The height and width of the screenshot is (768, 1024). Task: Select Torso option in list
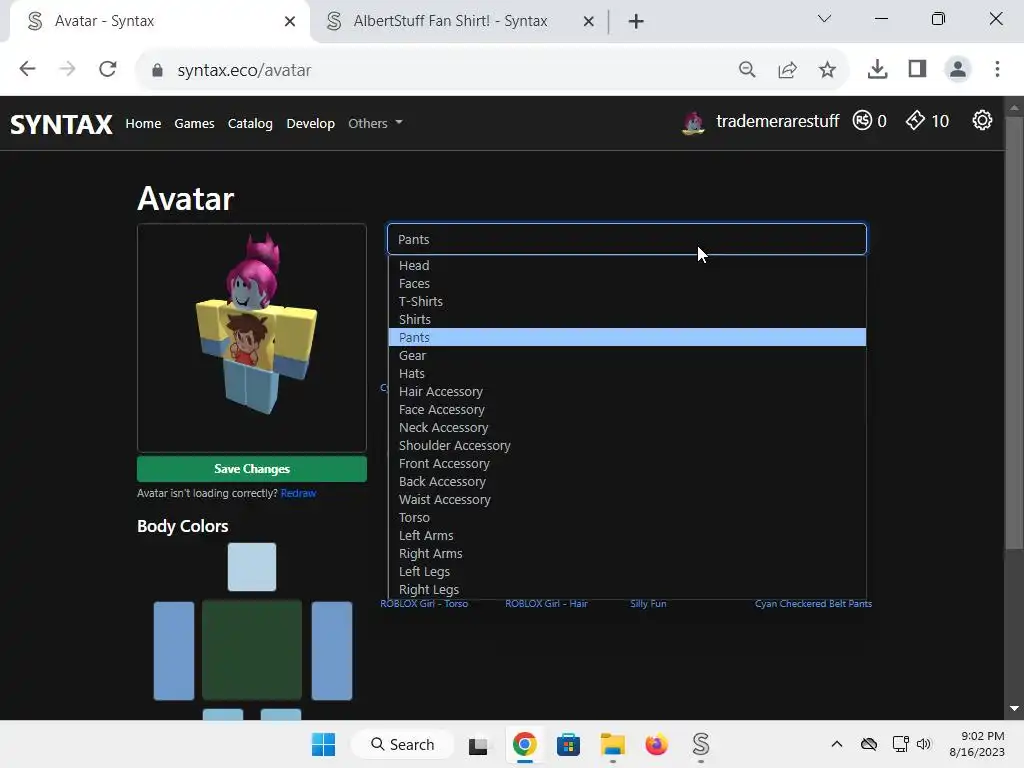pyautogui.click(x=627, y=517)
